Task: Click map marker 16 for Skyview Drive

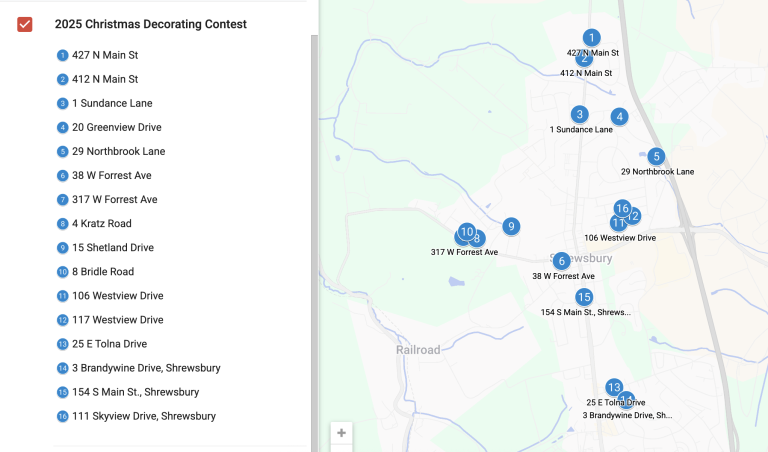Action: 622,208
